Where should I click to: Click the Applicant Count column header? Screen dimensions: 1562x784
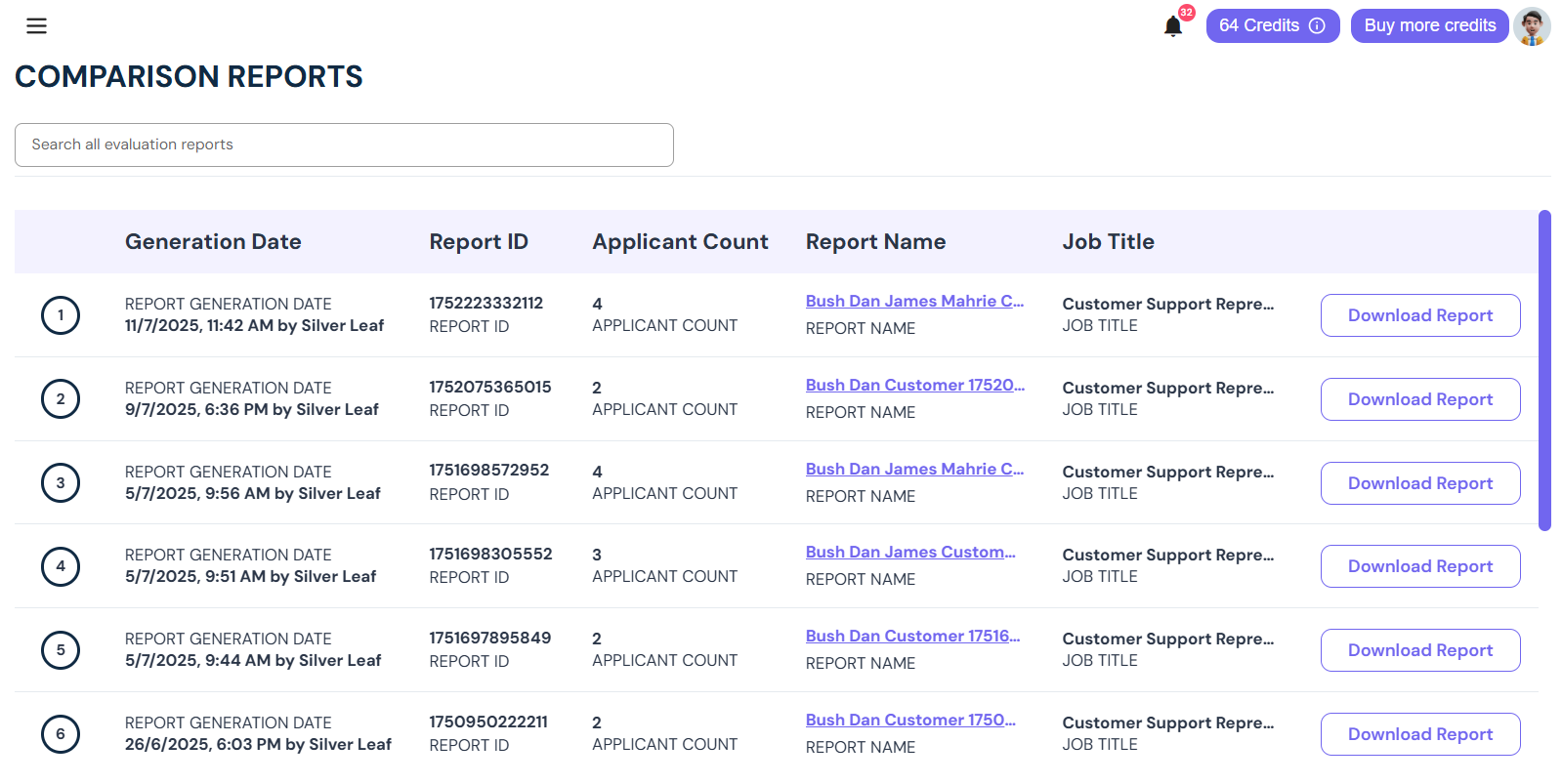[680, 242]
